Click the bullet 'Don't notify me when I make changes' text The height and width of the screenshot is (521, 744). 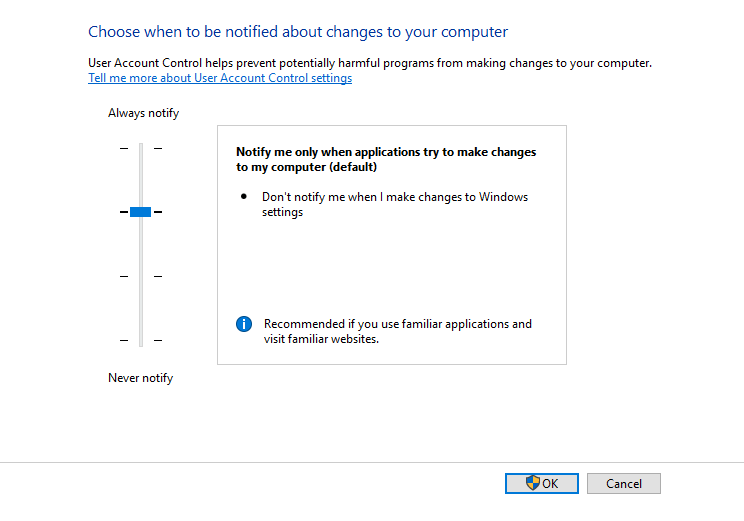coord(395,204)
